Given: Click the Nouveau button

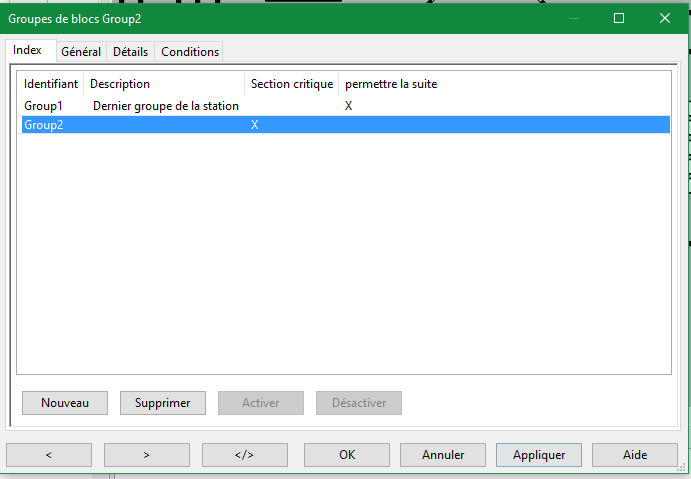Looking at the screenshot, I should click(65, 403).
